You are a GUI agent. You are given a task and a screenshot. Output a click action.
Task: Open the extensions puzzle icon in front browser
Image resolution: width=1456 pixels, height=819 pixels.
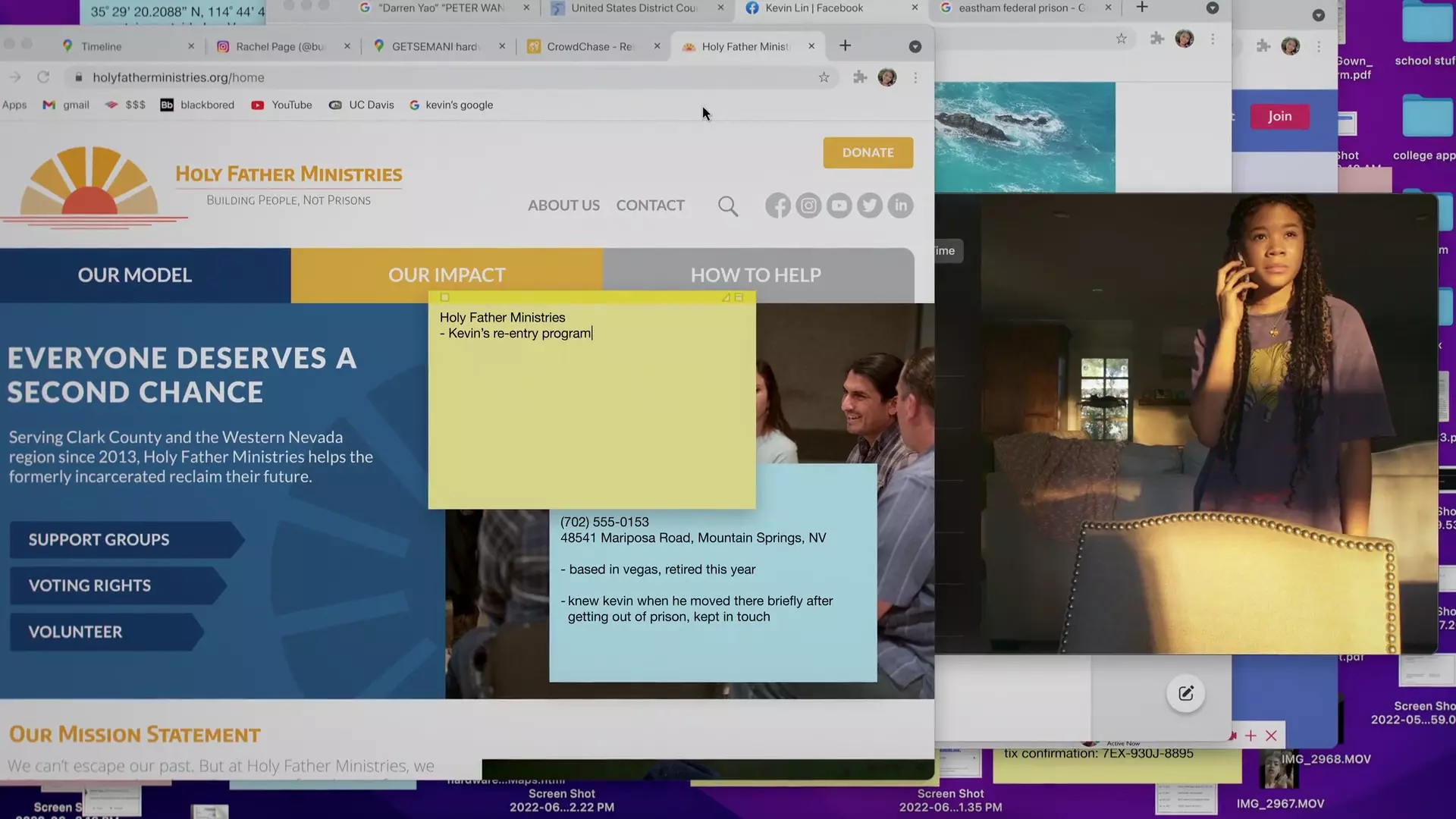[860, 77]
